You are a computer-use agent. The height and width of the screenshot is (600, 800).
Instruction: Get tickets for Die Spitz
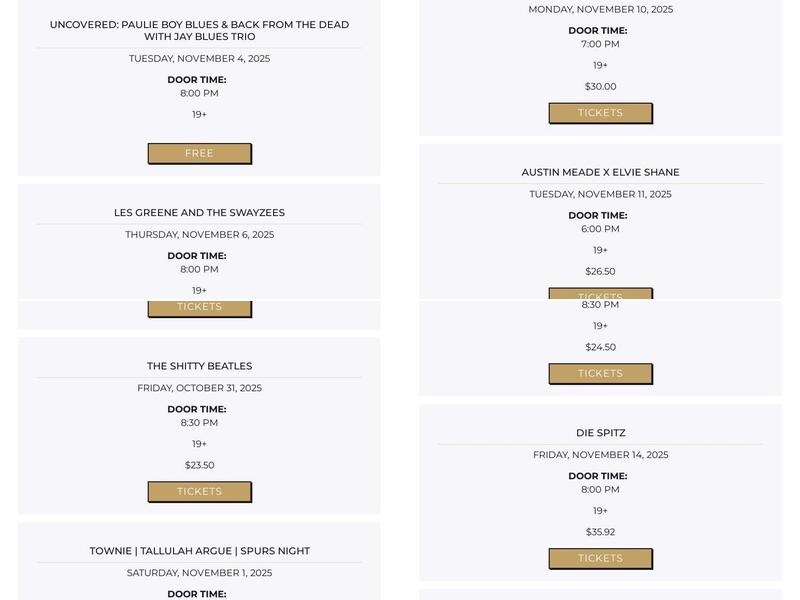tap(600, 558)
